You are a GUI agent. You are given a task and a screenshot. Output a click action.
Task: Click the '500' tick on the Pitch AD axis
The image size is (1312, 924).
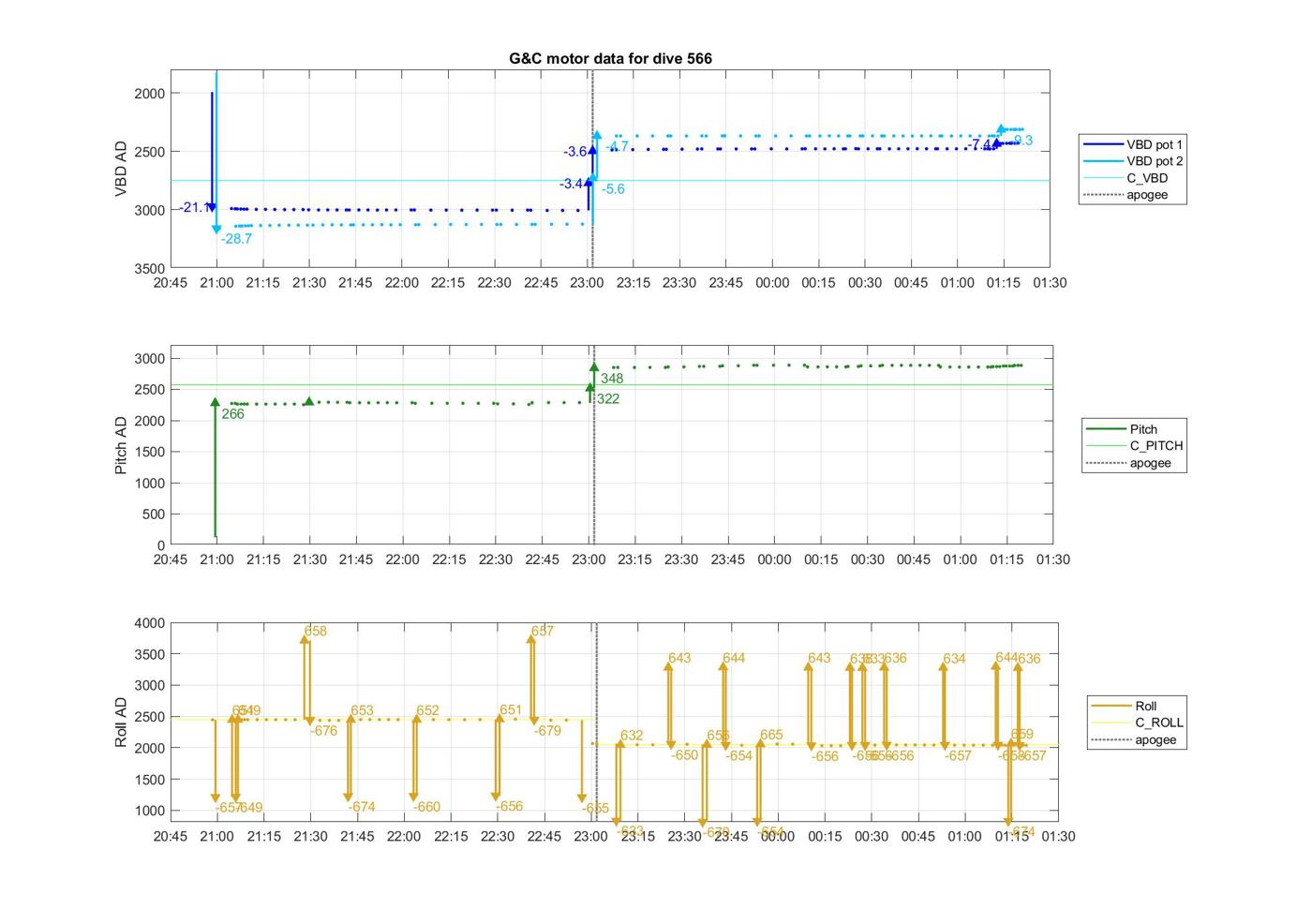154,514
